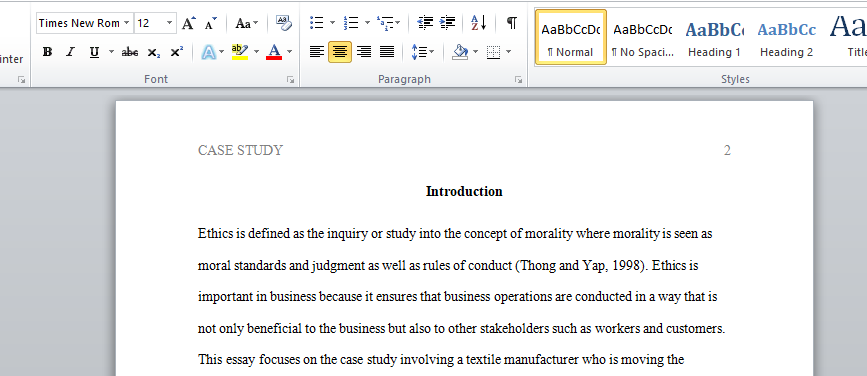Expand underline style dropdown arrow
Image resolution: width=867 pixels, height=376 pixels.
pos(111,52)
